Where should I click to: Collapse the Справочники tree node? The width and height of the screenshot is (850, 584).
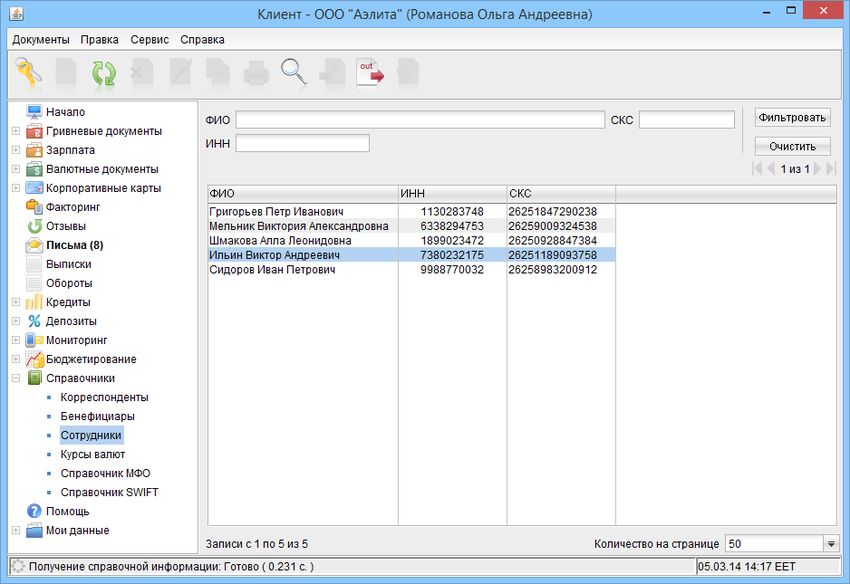pyautogui.click(x=16, y=379)
